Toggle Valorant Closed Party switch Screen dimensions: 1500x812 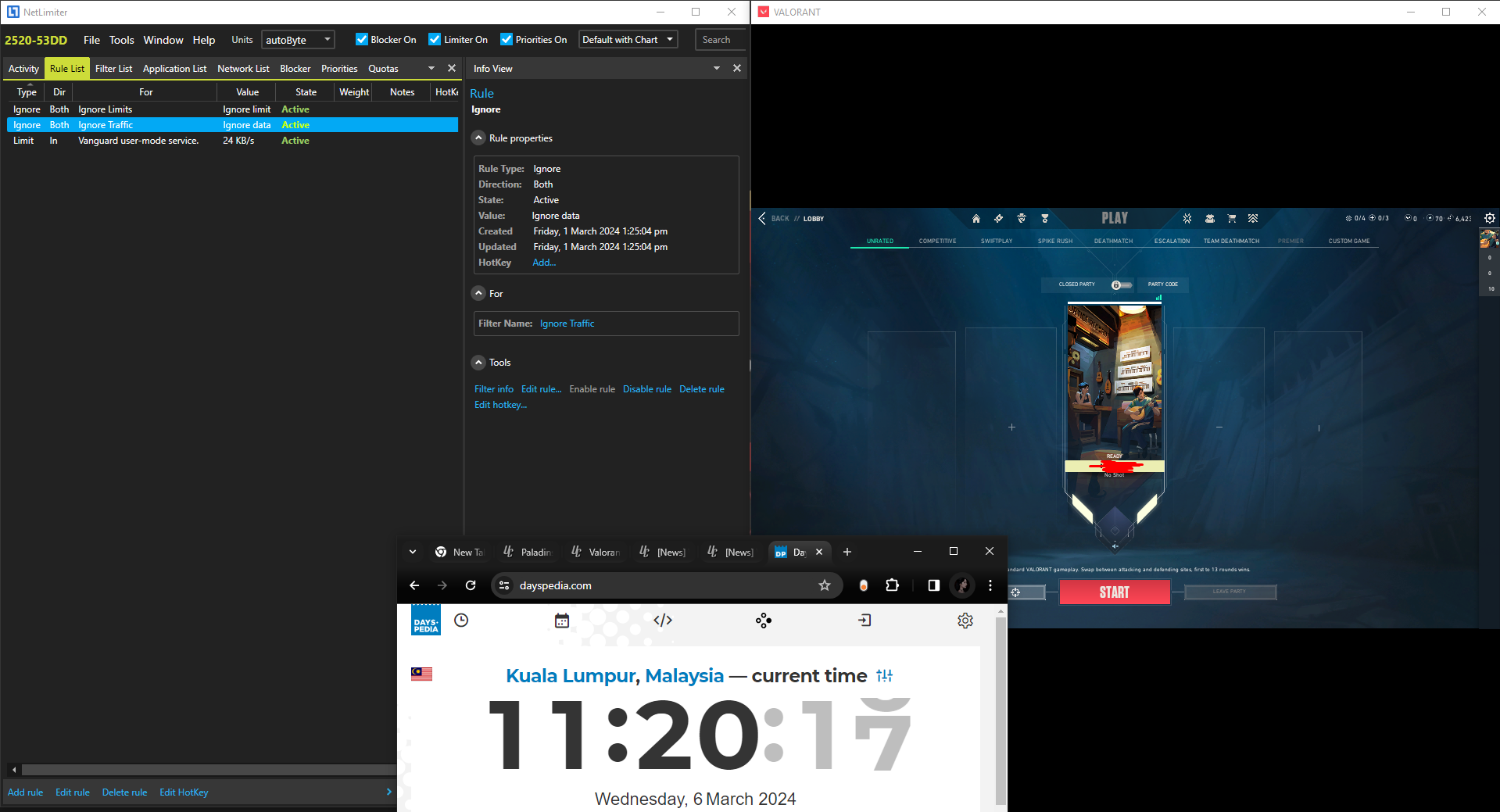pyautogui.click(x=1122, y=284)
